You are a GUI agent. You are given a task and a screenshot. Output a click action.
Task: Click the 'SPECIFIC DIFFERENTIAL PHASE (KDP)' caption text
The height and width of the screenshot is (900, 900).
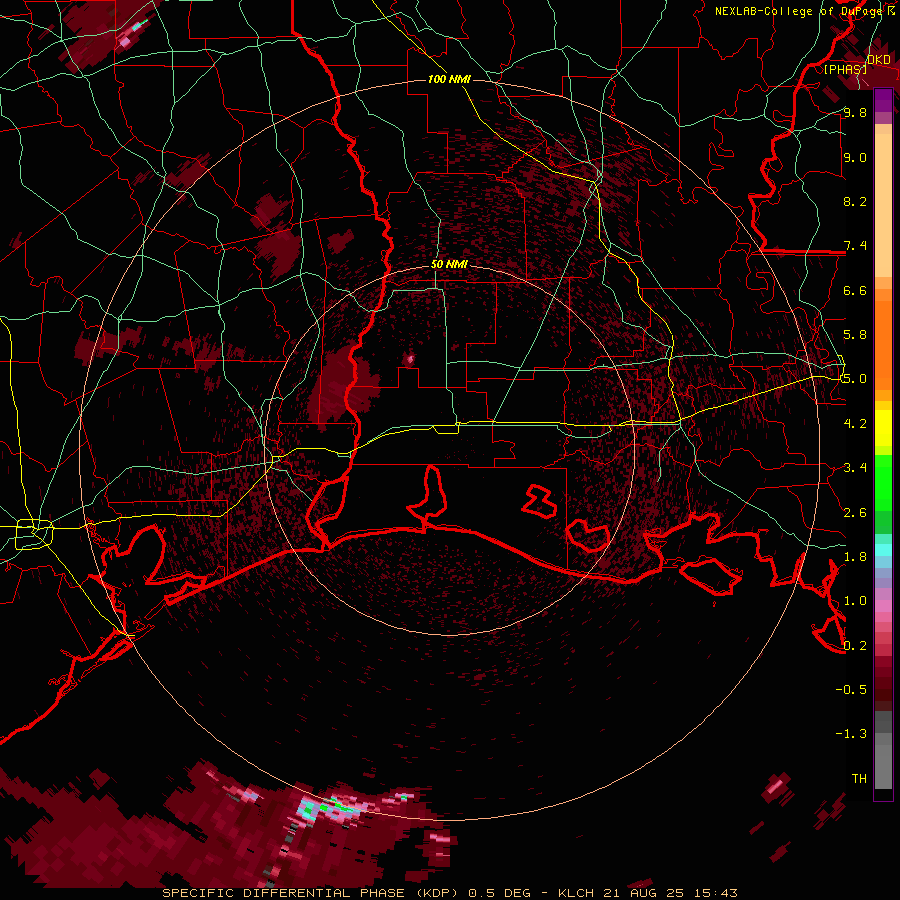point(310,893)
